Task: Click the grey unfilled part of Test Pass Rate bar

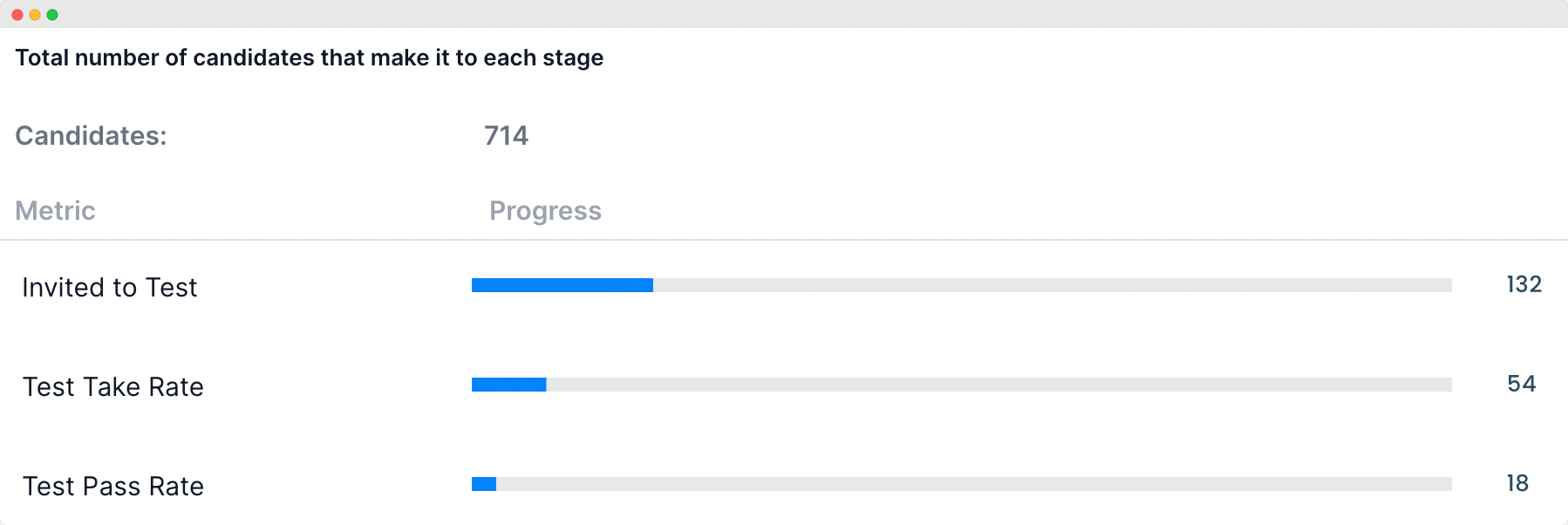Action: 974,484
